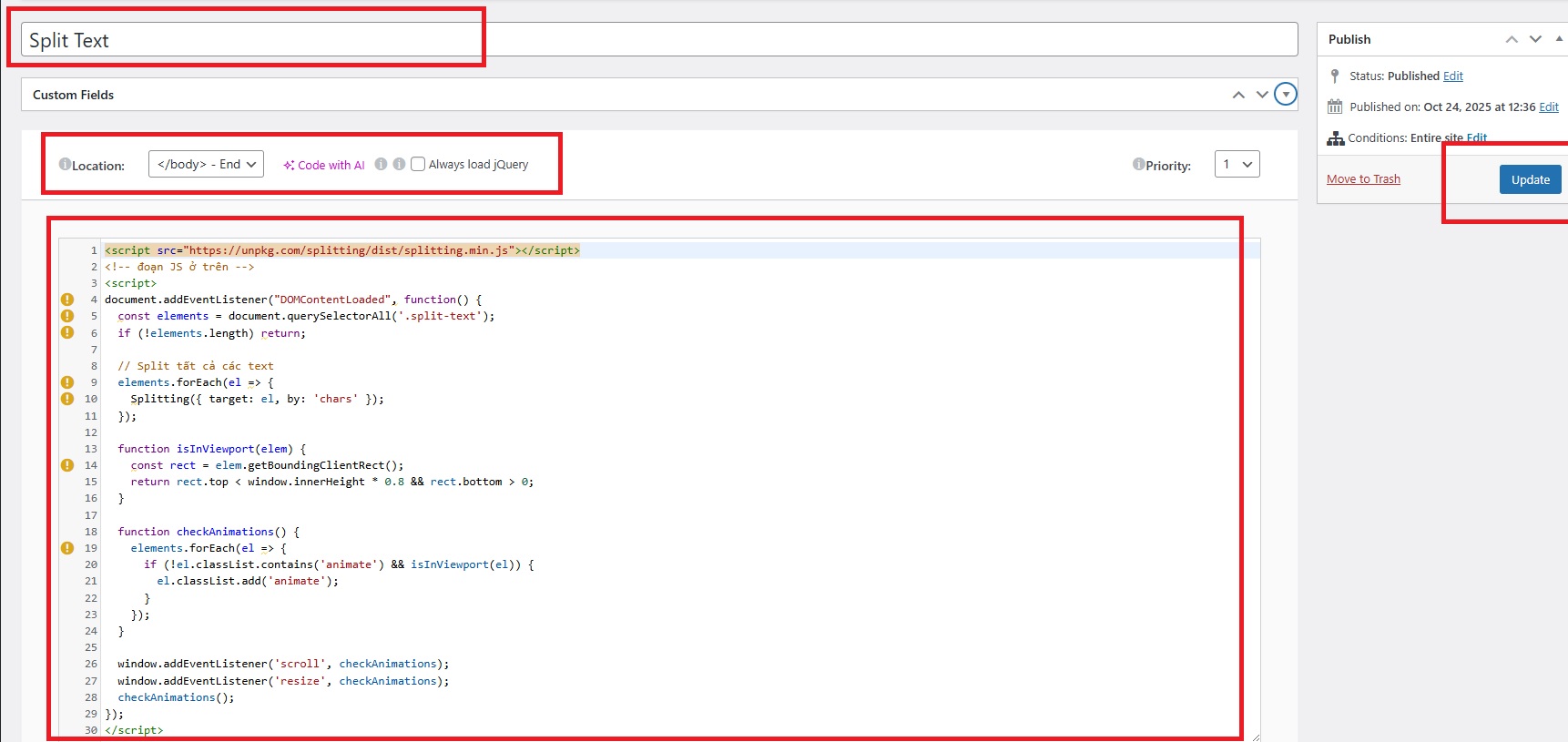Move Custom Fields panel up
Viewport: 1568px width, 742px height.
(1238, 95)
